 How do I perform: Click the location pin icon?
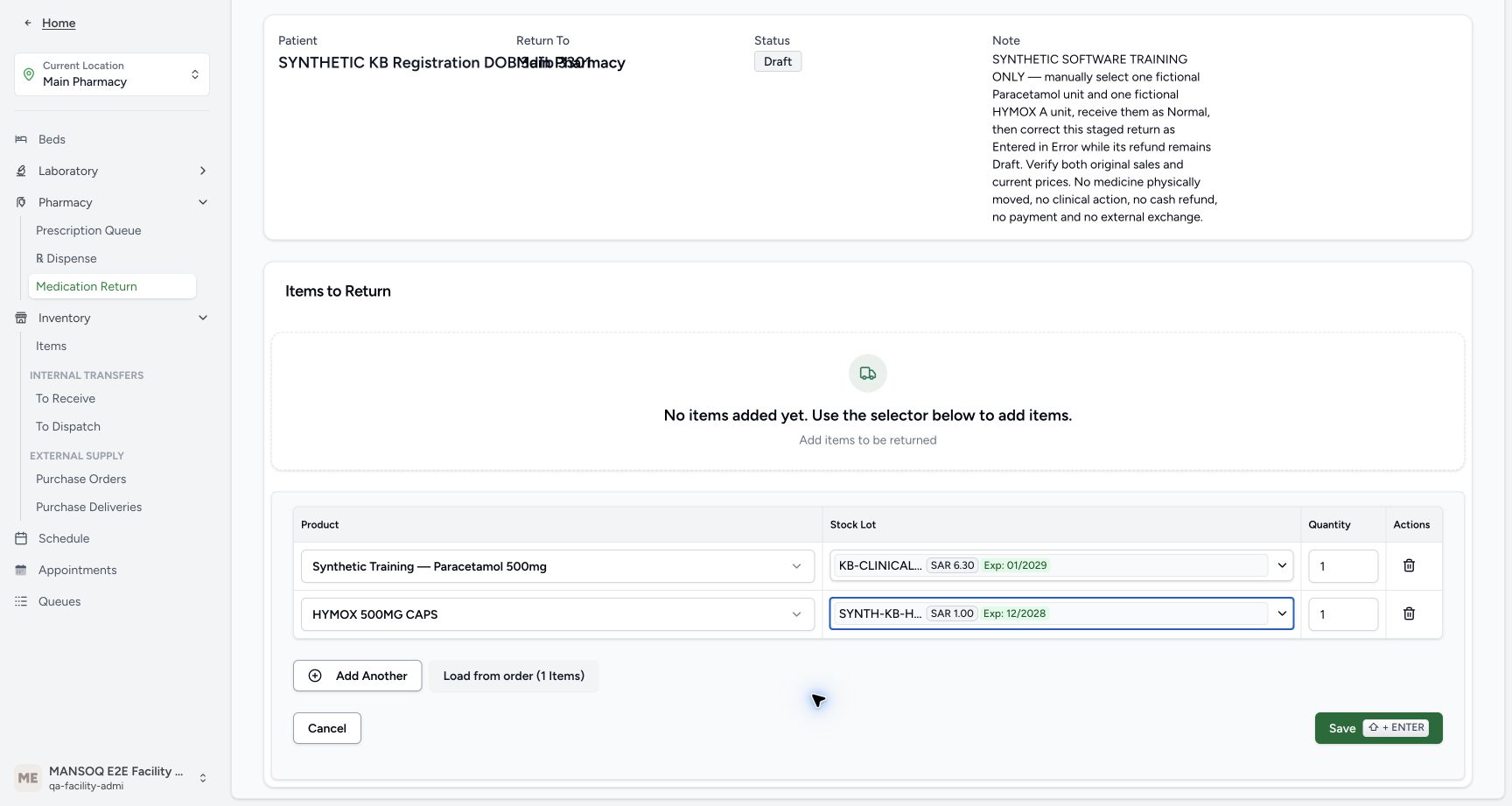pyautogui.click(x=29, y=74)
